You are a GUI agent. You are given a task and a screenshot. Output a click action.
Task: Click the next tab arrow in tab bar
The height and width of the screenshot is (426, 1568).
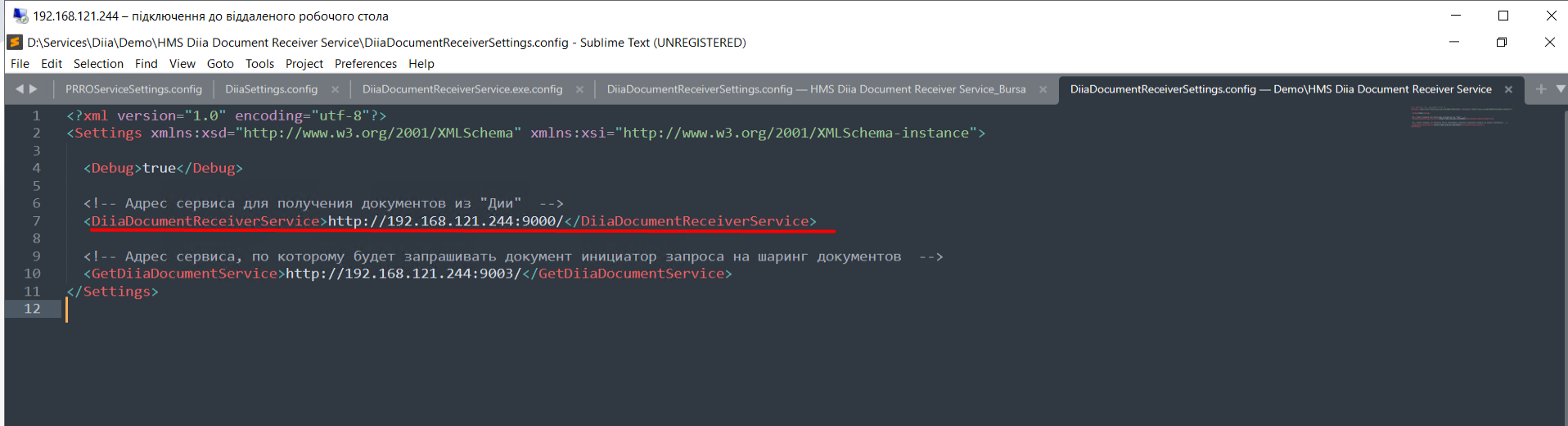pyautogui.click(x=34, y=89)
